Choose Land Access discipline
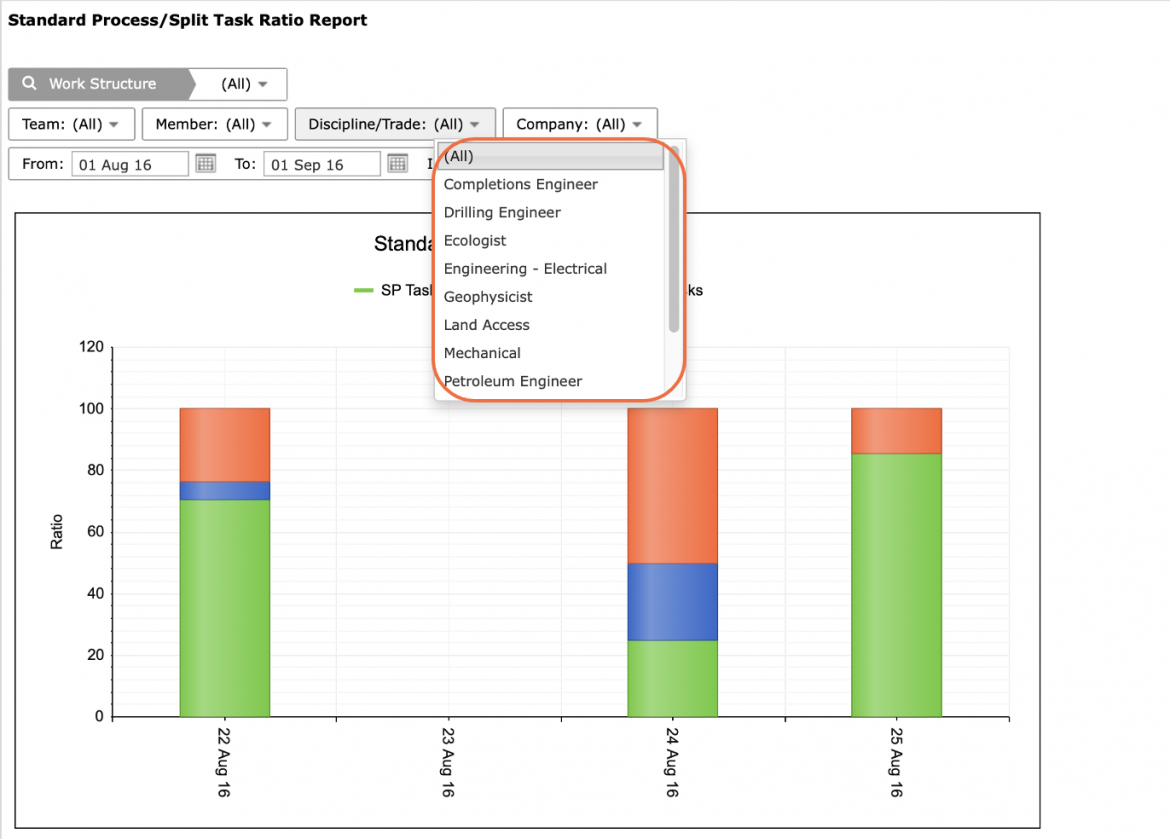Screen dimensions: 1170x839 486,325
